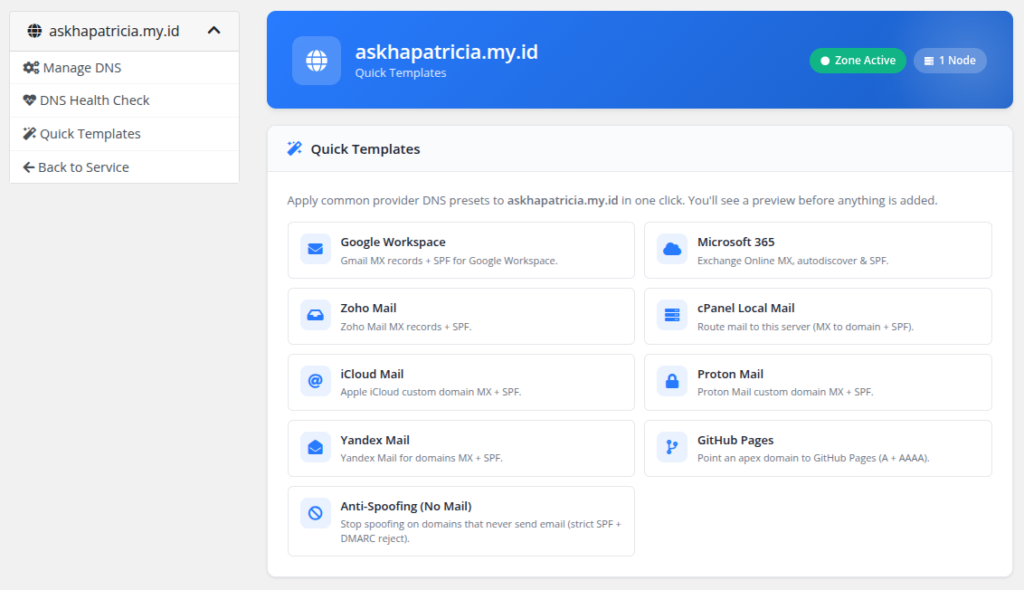
Task: Click the Microsoft 365 cloud icon
Action: (x=672, y=249)
